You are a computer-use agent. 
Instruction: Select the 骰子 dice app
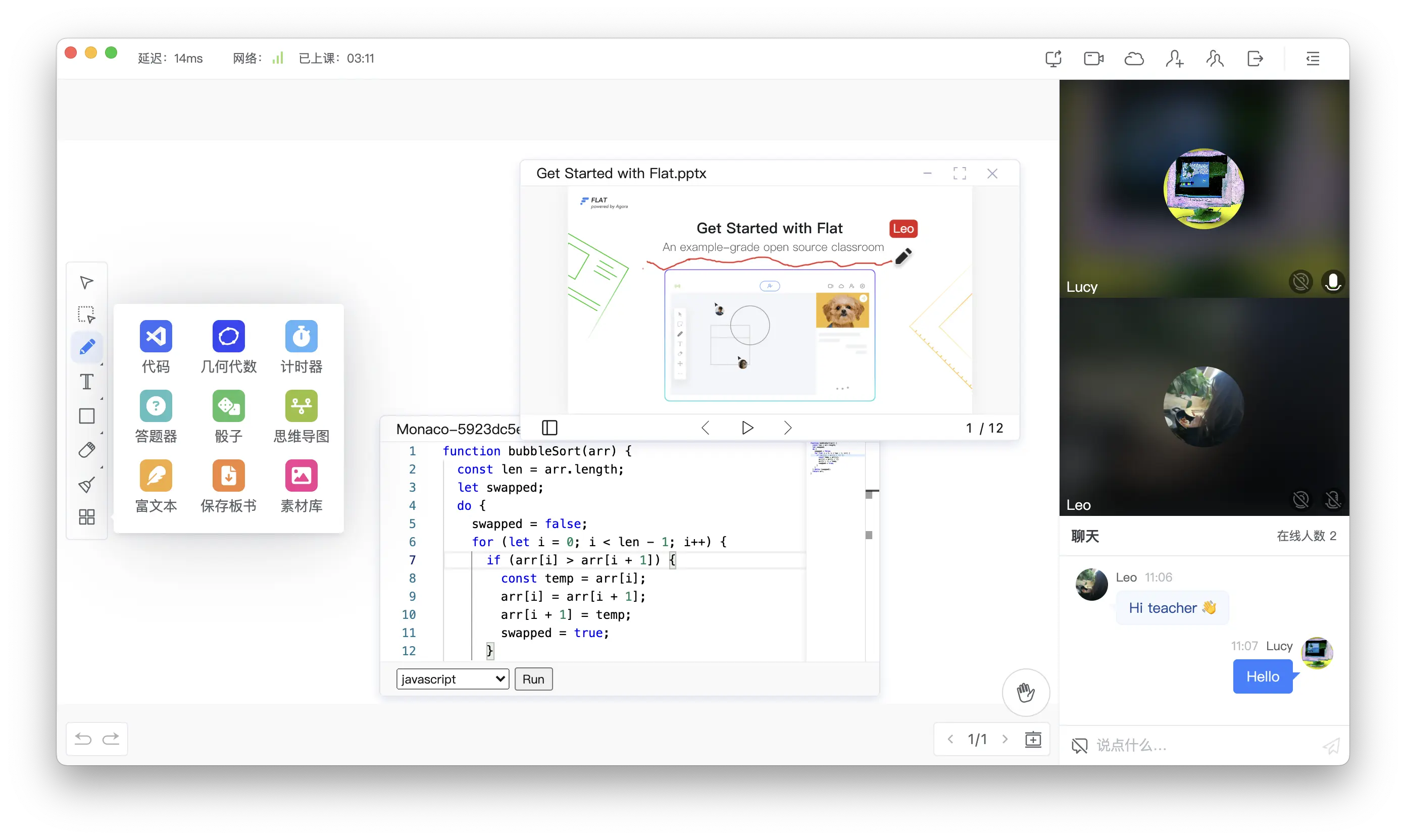pyautogui.click(x=228, y=406)
